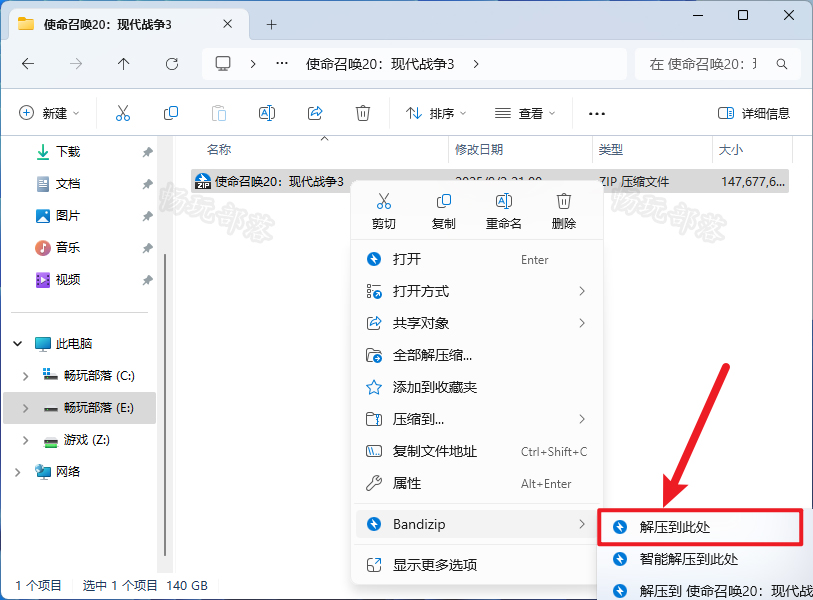This screenshot has width=813, height=600.
Task: Click the search magnifier icon
Action: 782,64
